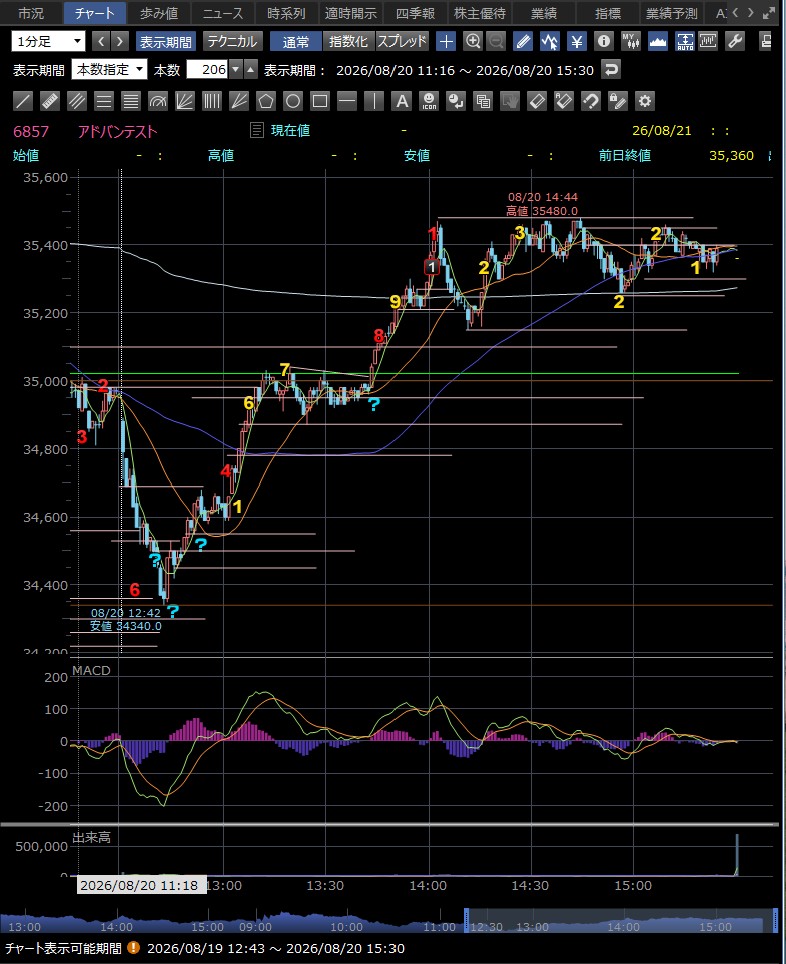
Task: Toggle the AUTO scale icon
Action: (x=685, y=41)
